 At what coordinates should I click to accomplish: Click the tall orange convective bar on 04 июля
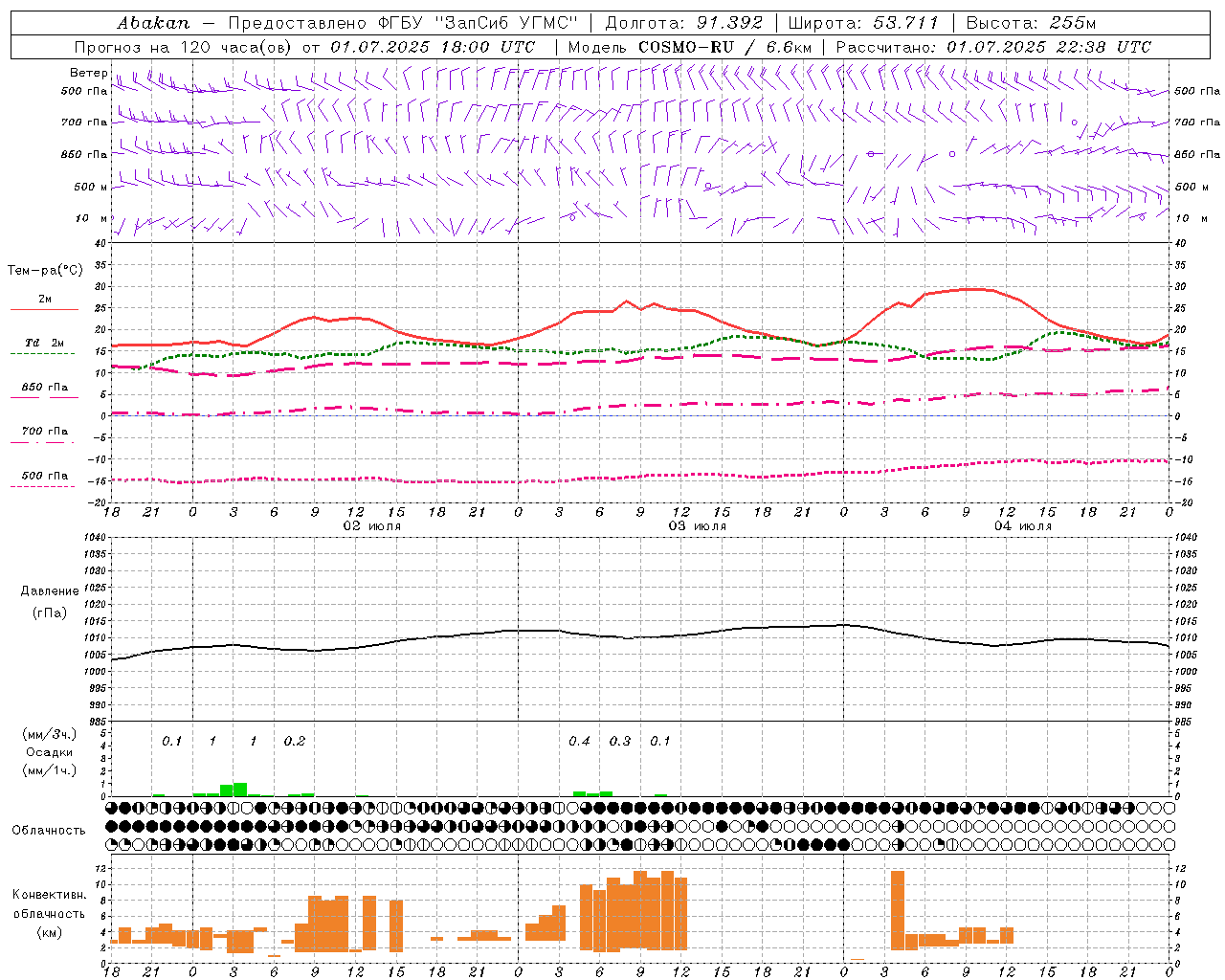click(x=898, y=910)
